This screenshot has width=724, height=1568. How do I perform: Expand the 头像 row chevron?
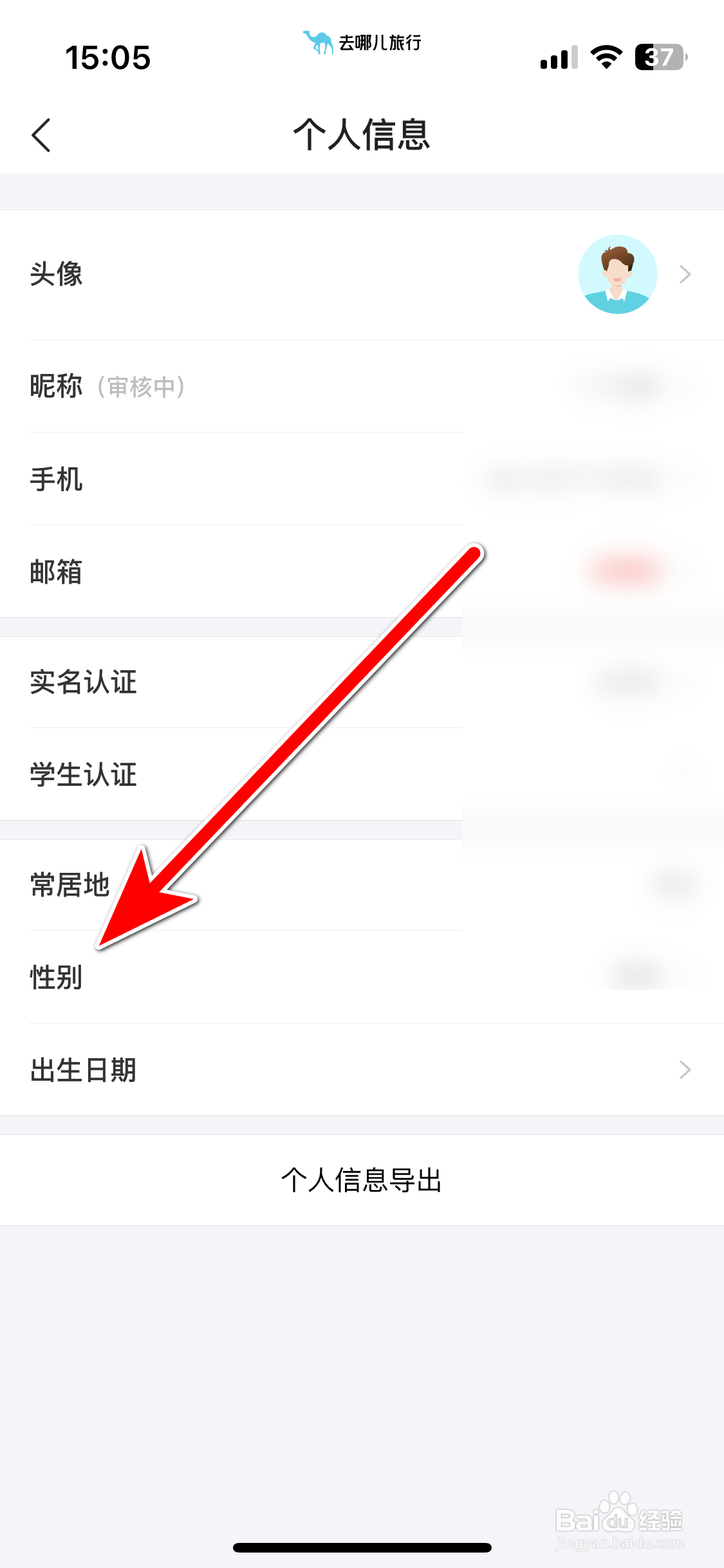(685, 274)
